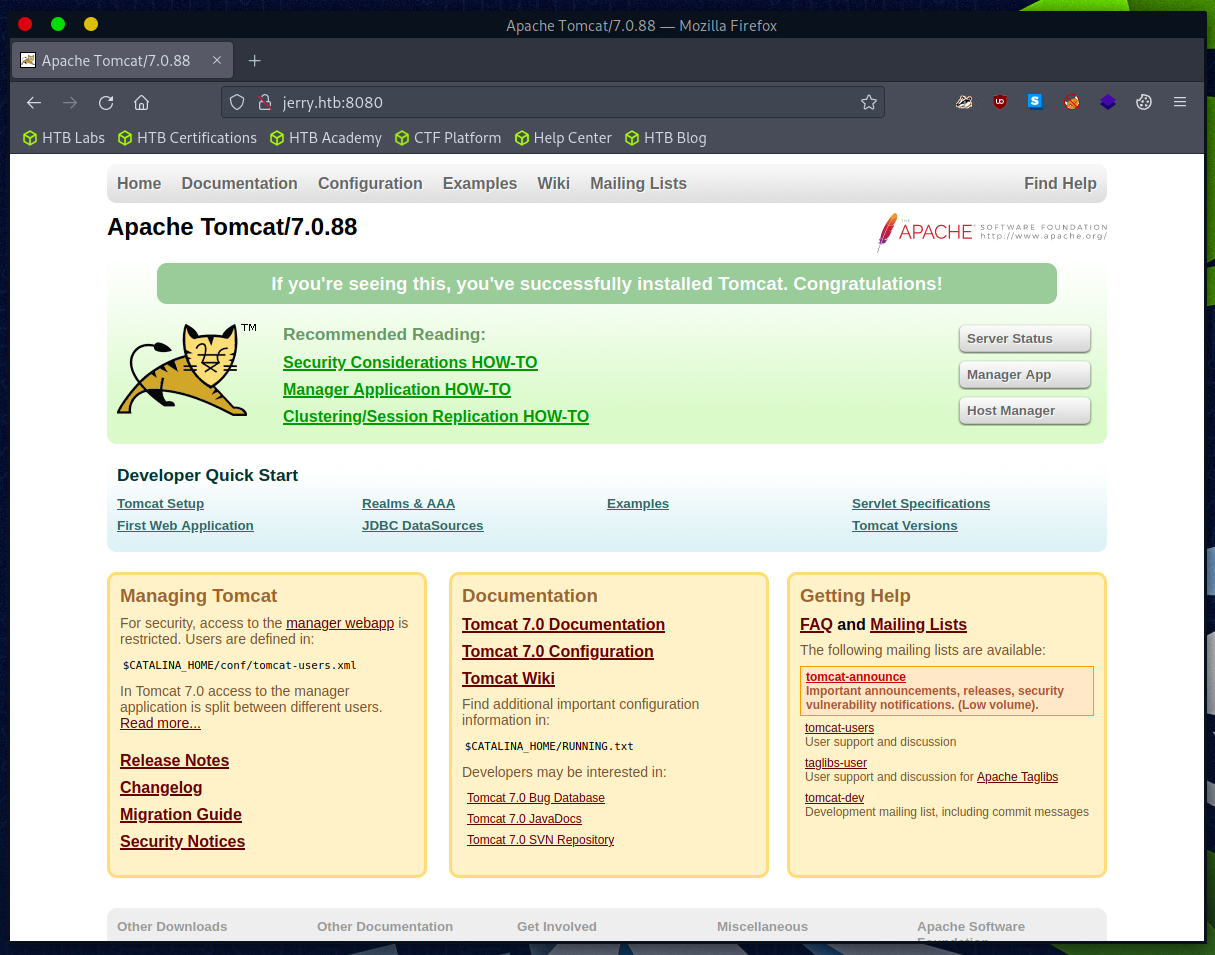Screen dimensions: 1215x955
Task: Click Find Help in the navigation bar
Action: click(1060, 183)
